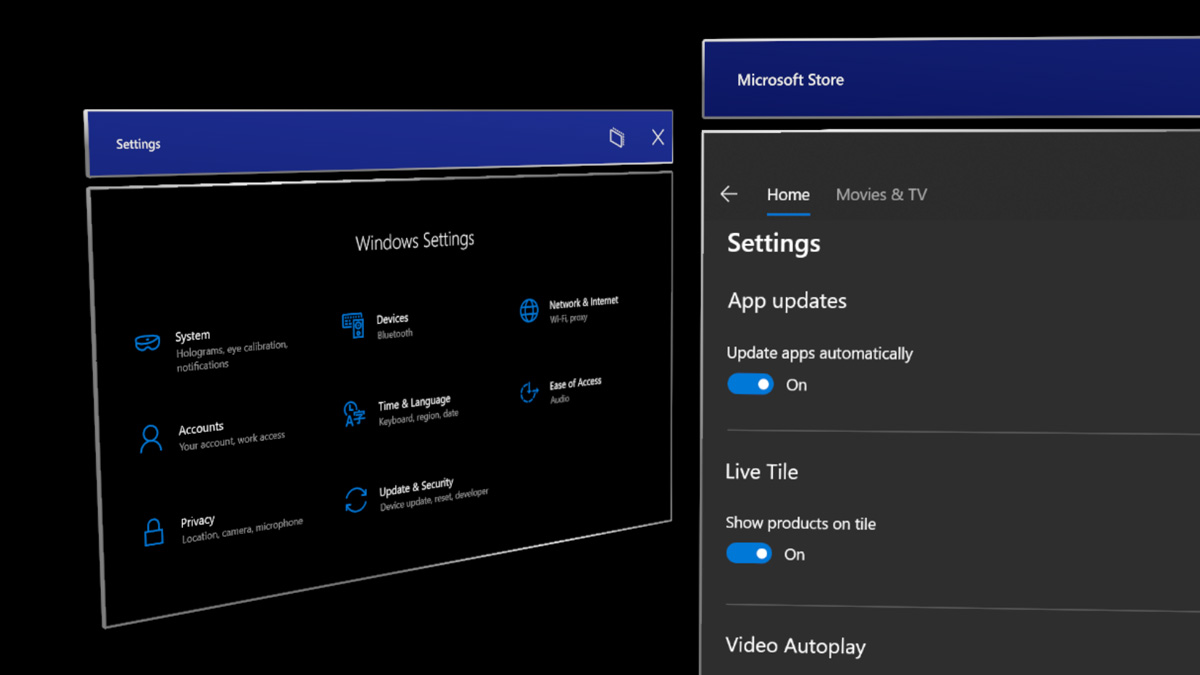
Task: Click the Settings window title text
Action: coord(138,144)
